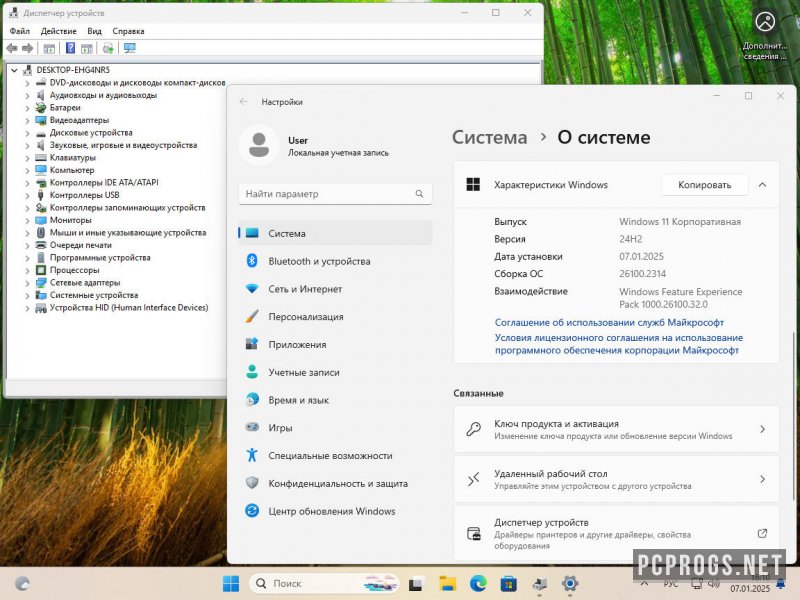800x600 pixels.
Task: Open Ключ продукта и активация
Action: tap(616, 429)
